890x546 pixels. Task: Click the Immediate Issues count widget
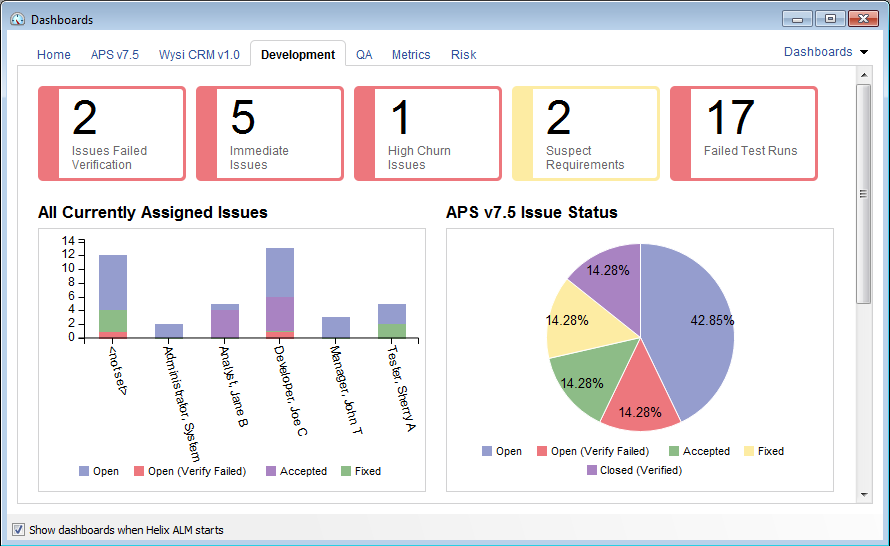(270, 134)
